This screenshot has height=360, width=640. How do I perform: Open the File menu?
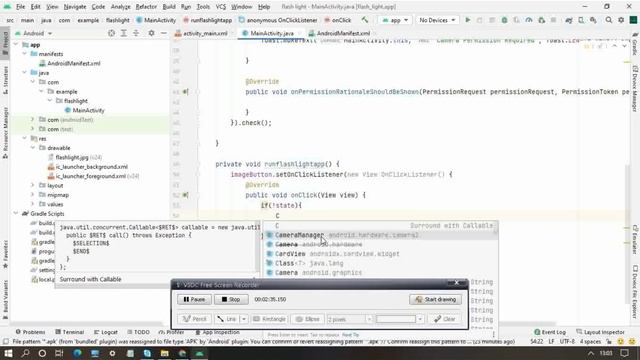click(20, 7)
